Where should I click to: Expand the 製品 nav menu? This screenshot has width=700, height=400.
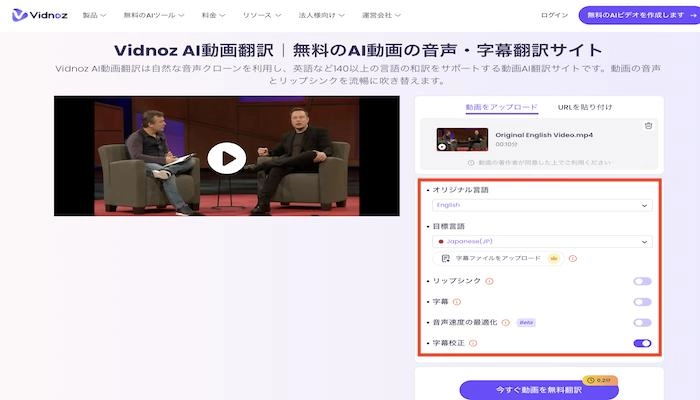click(94, 15)
